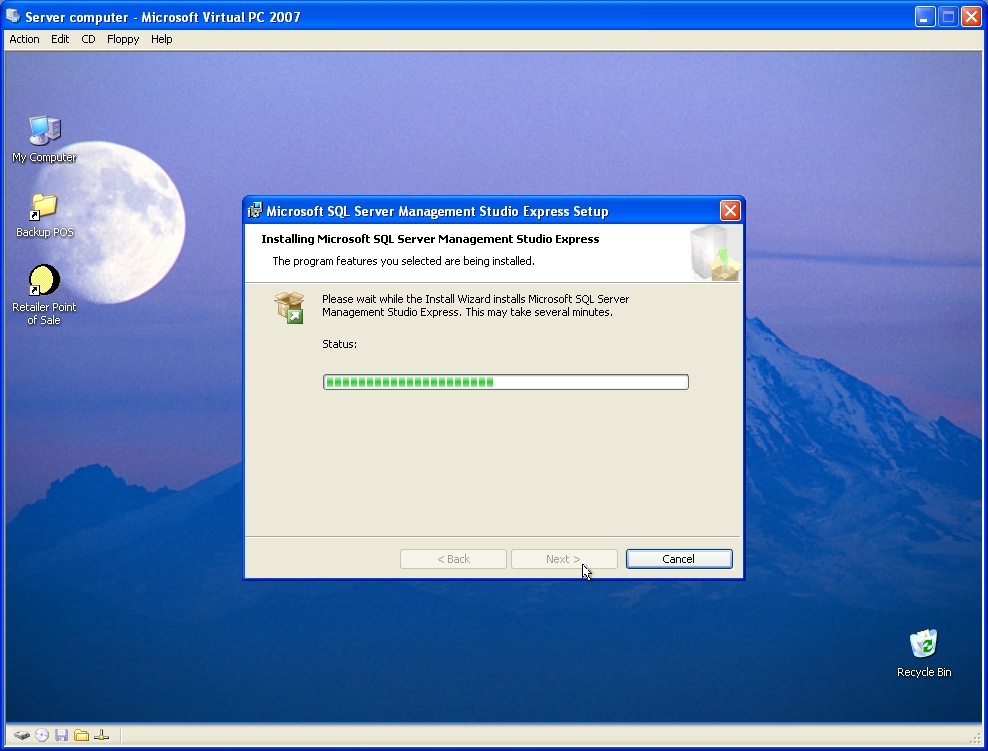Click the installation progress bar

(505, 382)
